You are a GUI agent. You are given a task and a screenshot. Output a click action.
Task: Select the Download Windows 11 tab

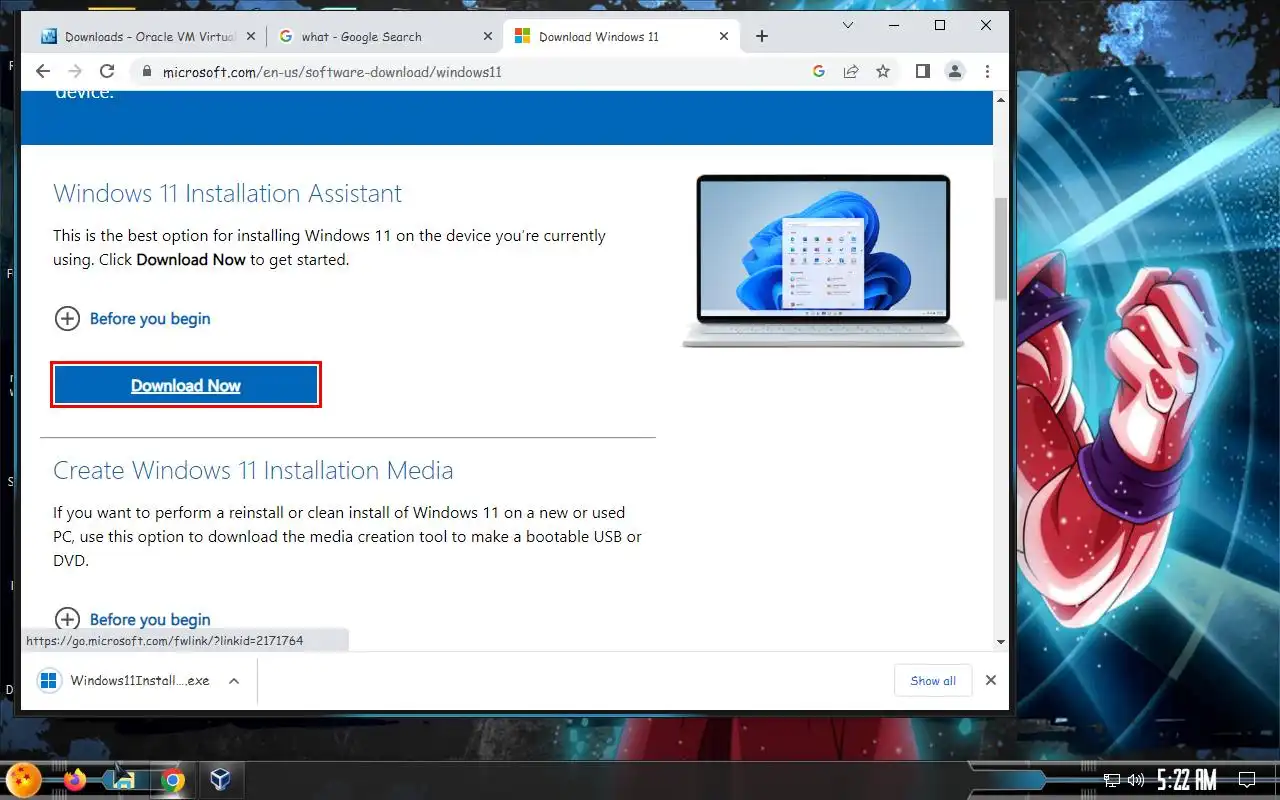coord(621,36)
